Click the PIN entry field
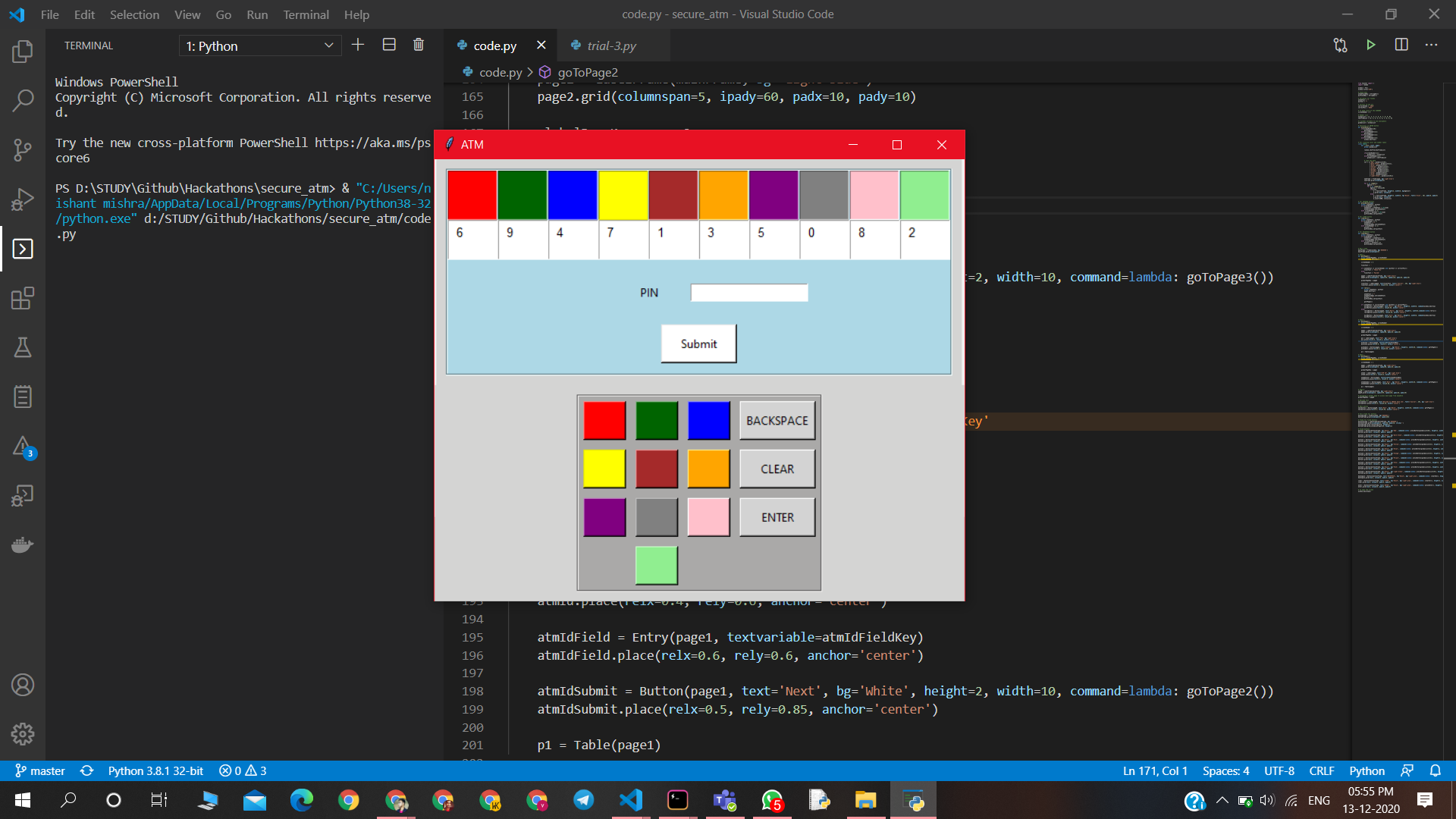Image resolution: width=1456 pixels, height=819 pixels. click(748, 293)
